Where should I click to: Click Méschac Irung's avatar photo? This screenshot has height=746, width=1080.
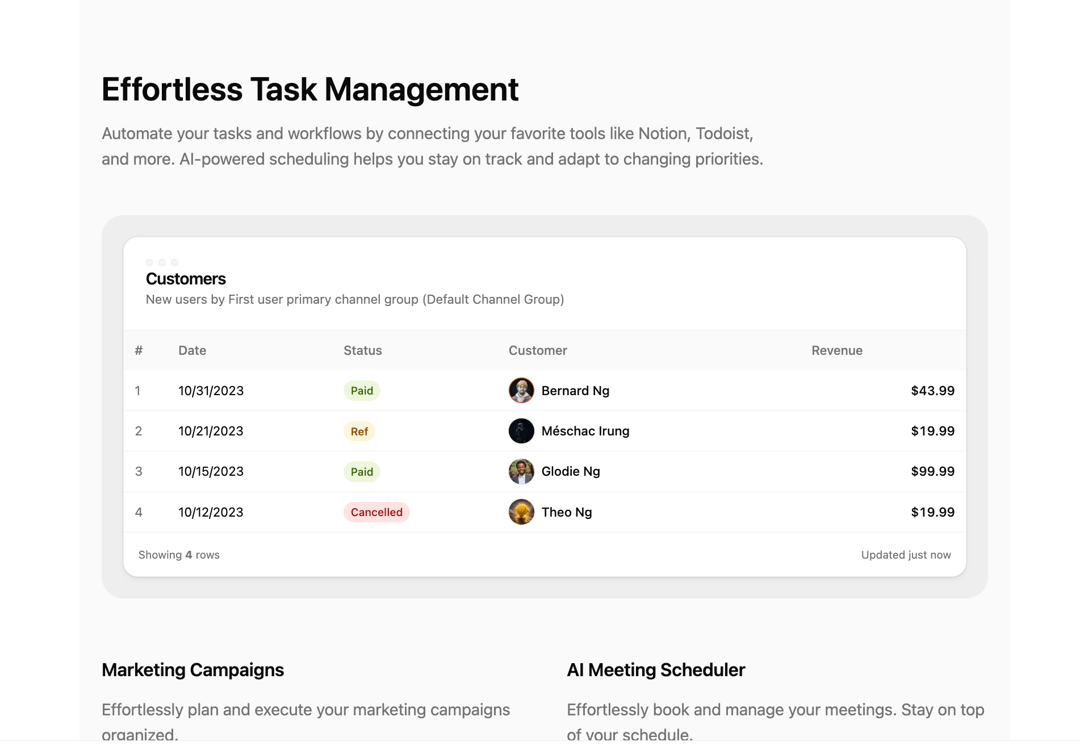521,431
